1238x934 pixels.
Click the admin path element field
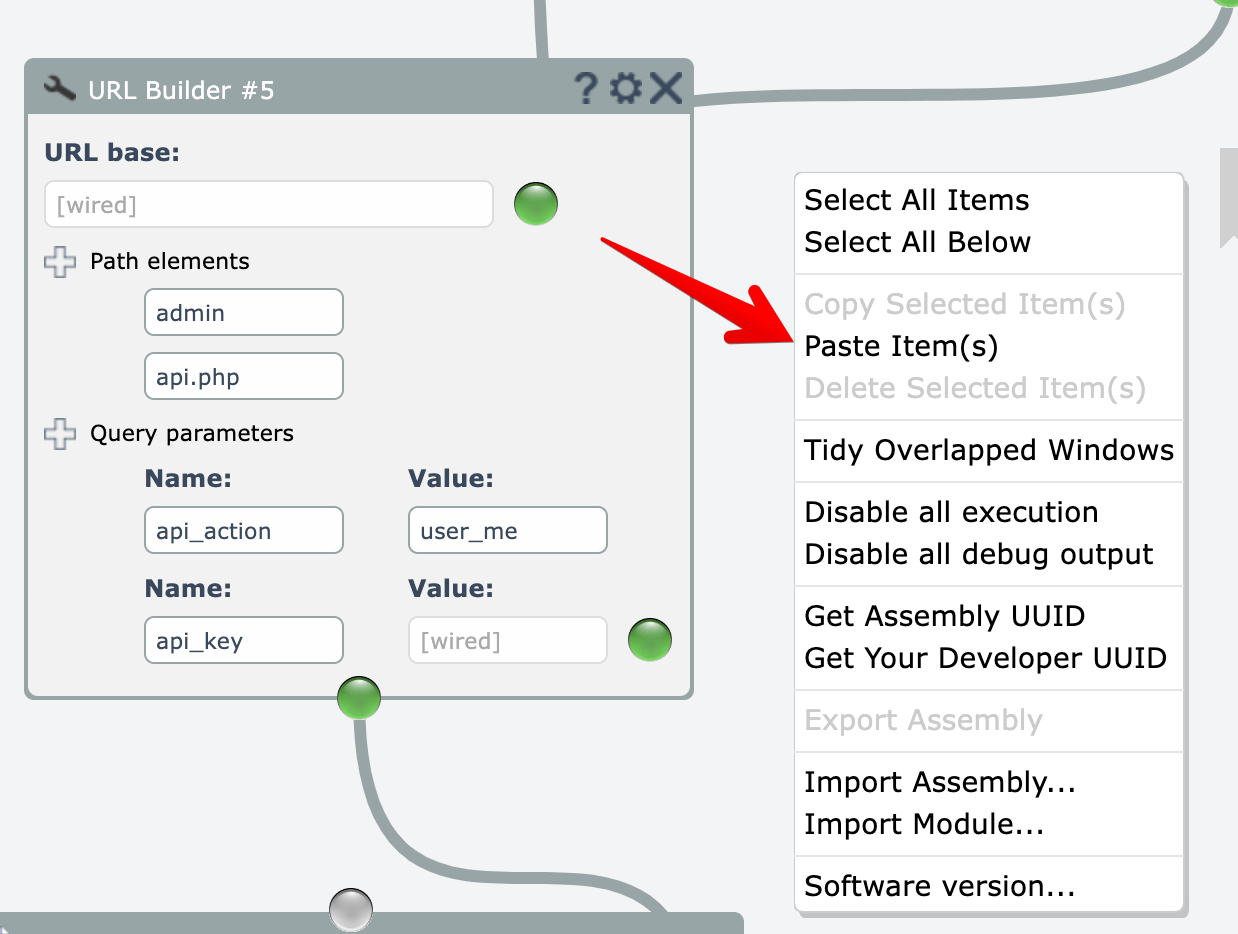coord(243,313)
